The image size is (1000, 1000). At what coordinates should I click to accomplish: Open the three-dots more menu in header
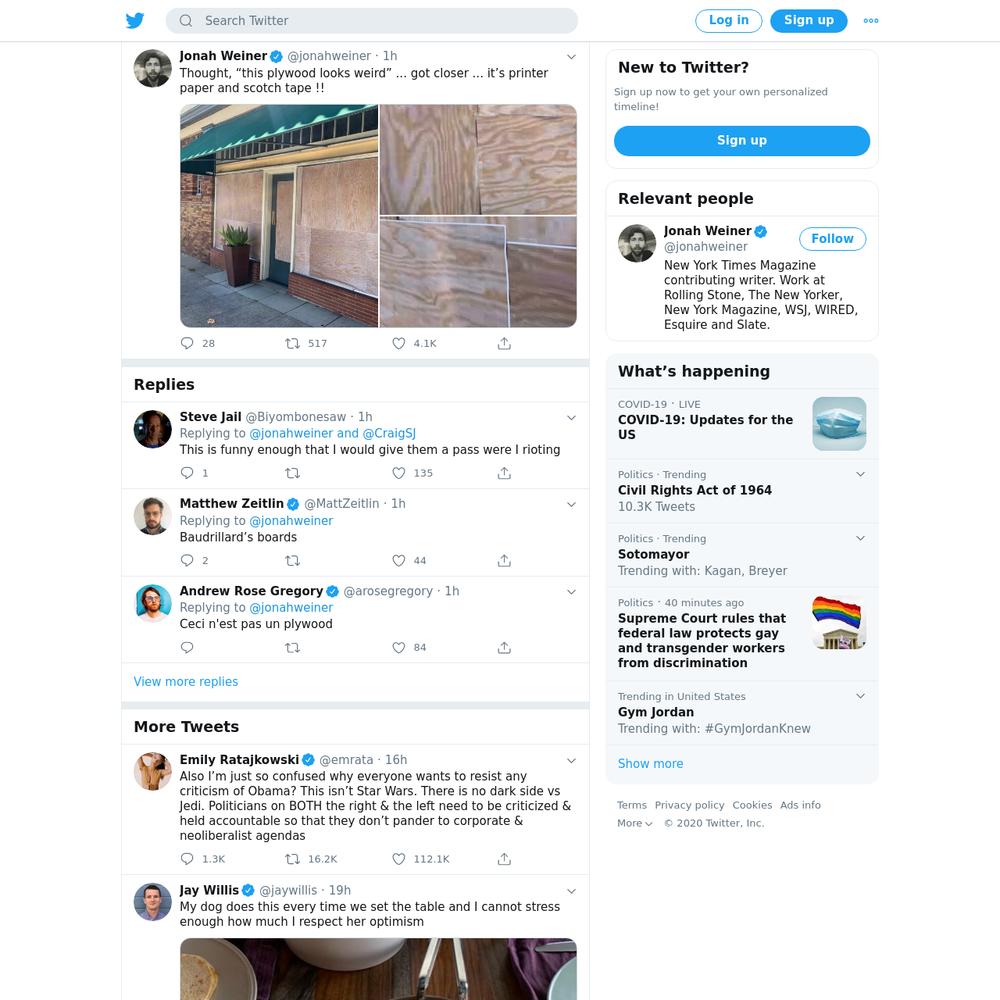[x=871, y=20]
